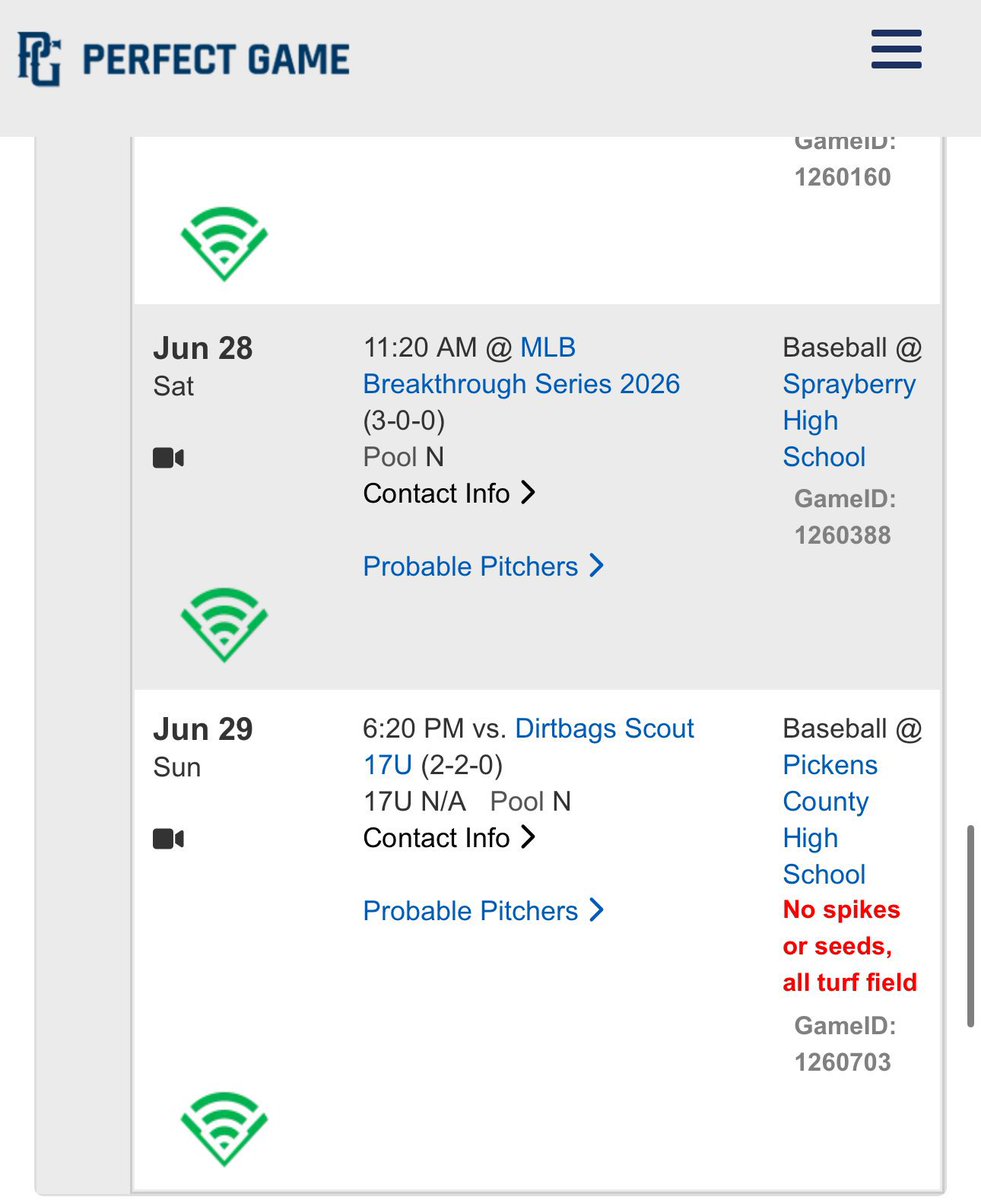Viewport: 981px width, 1200px height.
Task: Click the Jun 28 date heading
Action: point(203,348)
